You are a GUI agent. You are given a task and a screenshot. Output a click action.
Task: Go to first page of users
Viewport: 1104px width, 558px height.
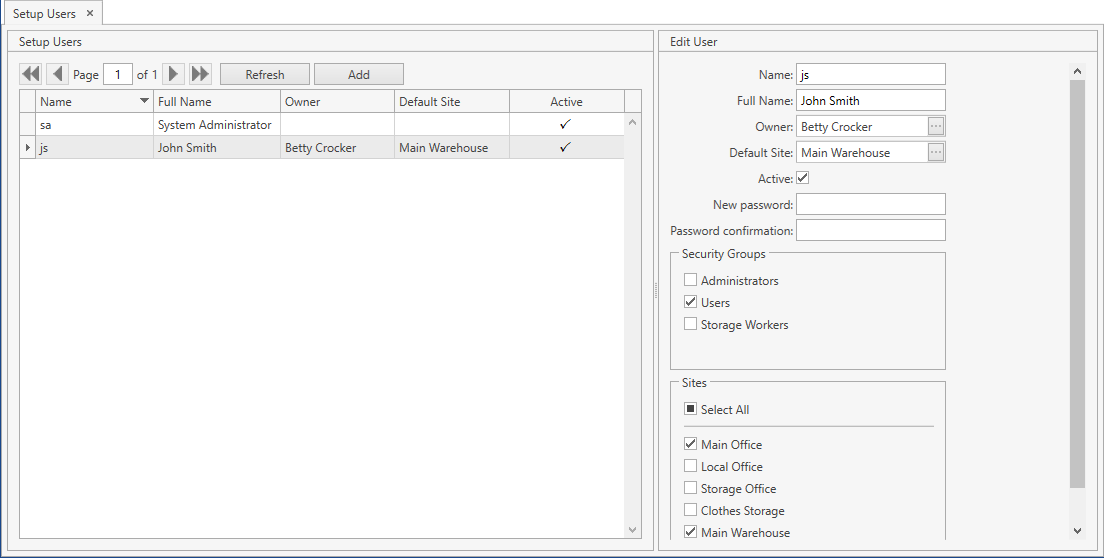(31, 74)
